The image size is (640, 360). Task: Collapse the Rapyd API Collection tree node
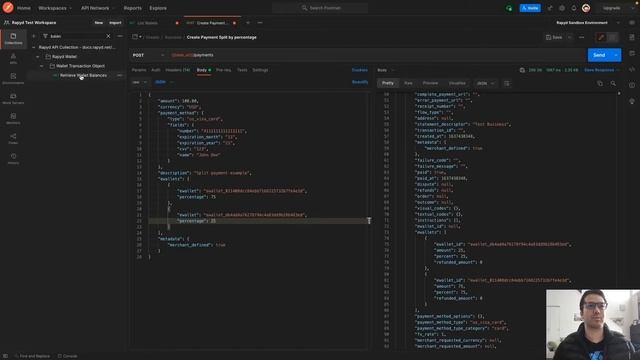[33, 47]
